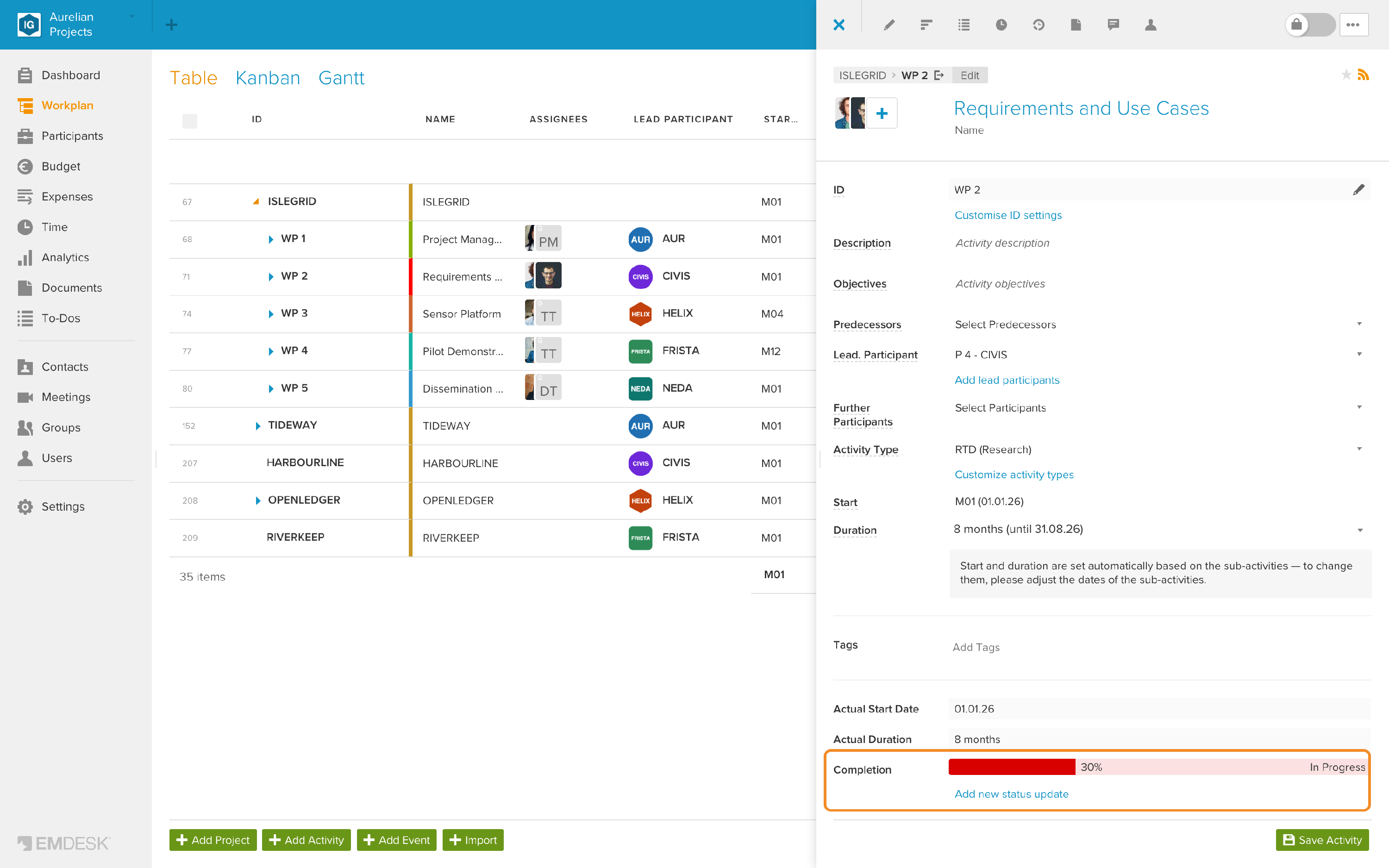
Task: Open the documents icon in panel toolbar
Action: (1076, 25)
